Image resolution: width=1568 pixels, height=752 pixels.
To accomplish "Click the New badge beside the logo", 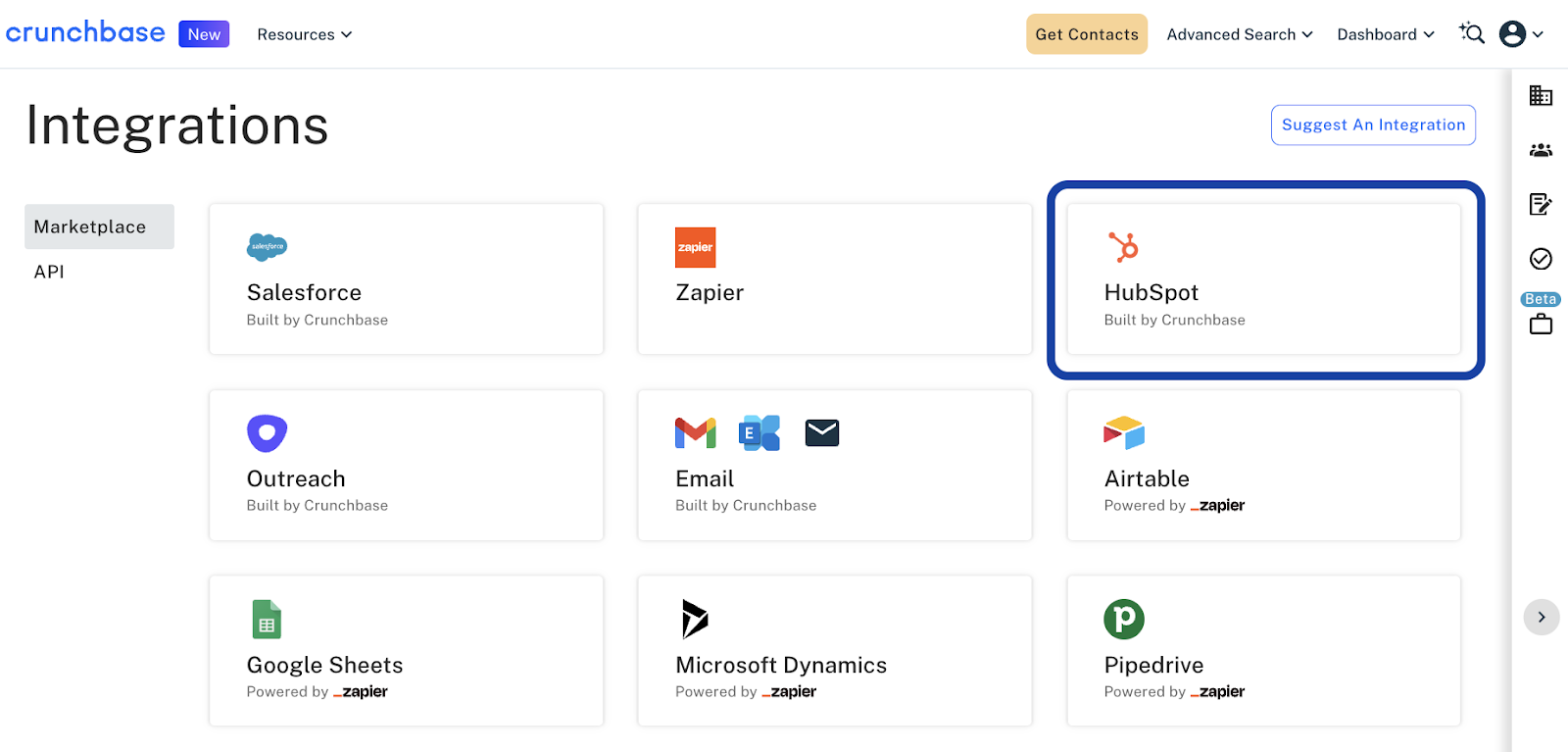I will click(x=204, y=34).
